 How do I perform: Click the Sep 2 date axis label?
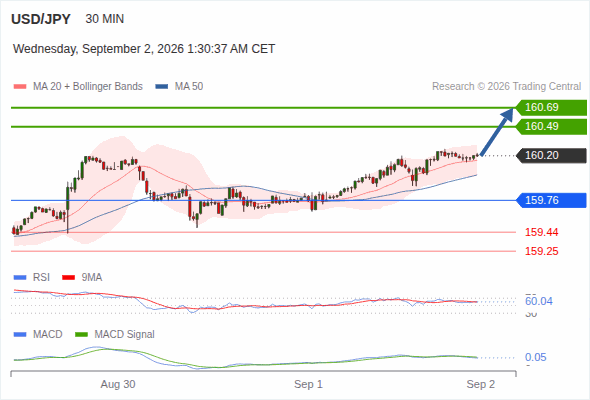pos(481,384)
